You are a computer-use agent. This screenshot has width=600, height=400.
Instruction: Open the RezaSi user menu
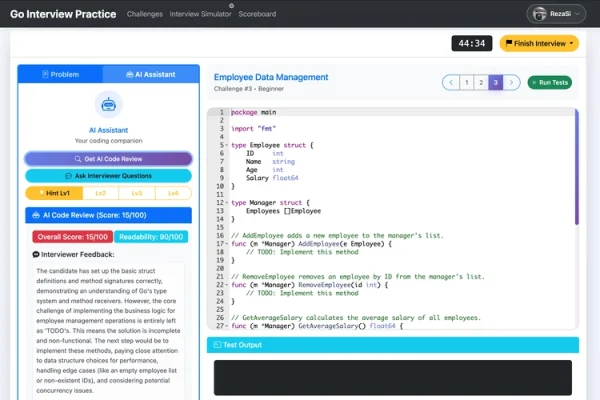(556, 14)
